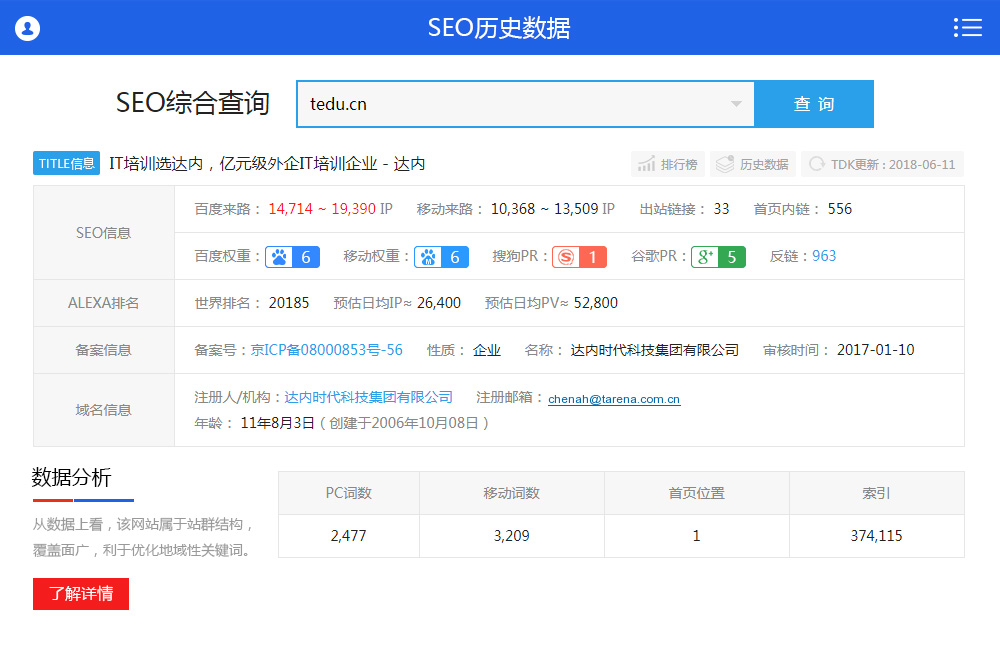1000x650 pixels.
Task: Open the 历史数据 history button
Action: [x=752, y=164]
